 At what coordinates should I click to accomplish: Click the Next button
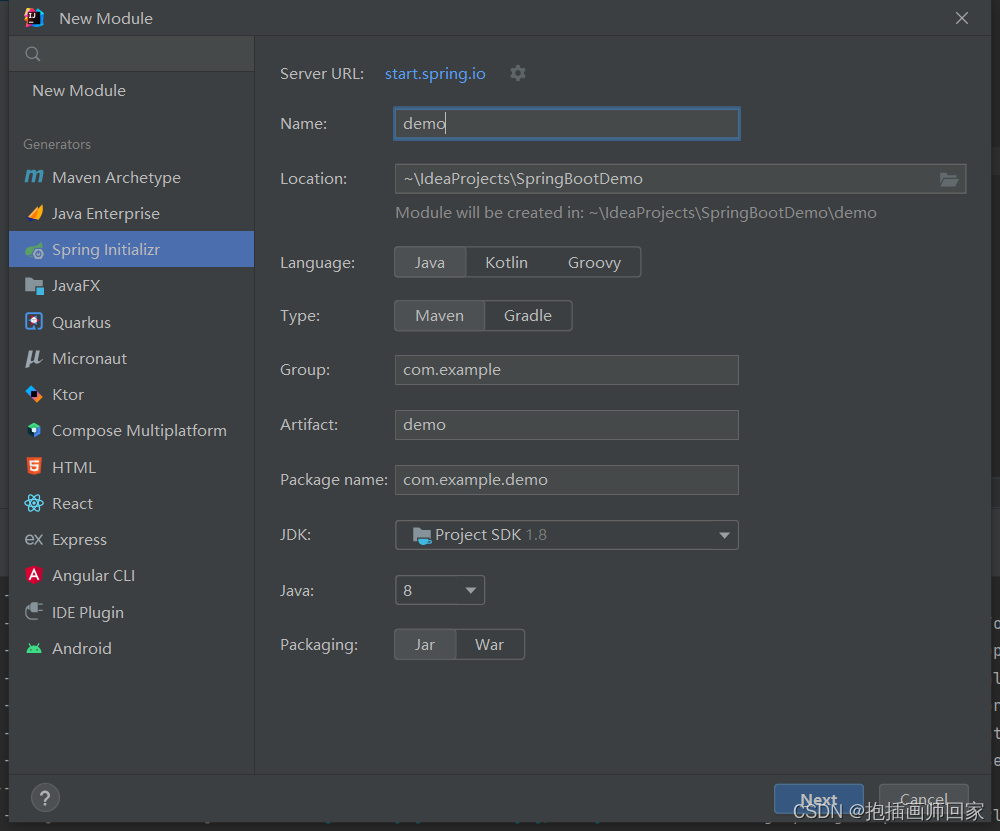(x=819, y=799)
